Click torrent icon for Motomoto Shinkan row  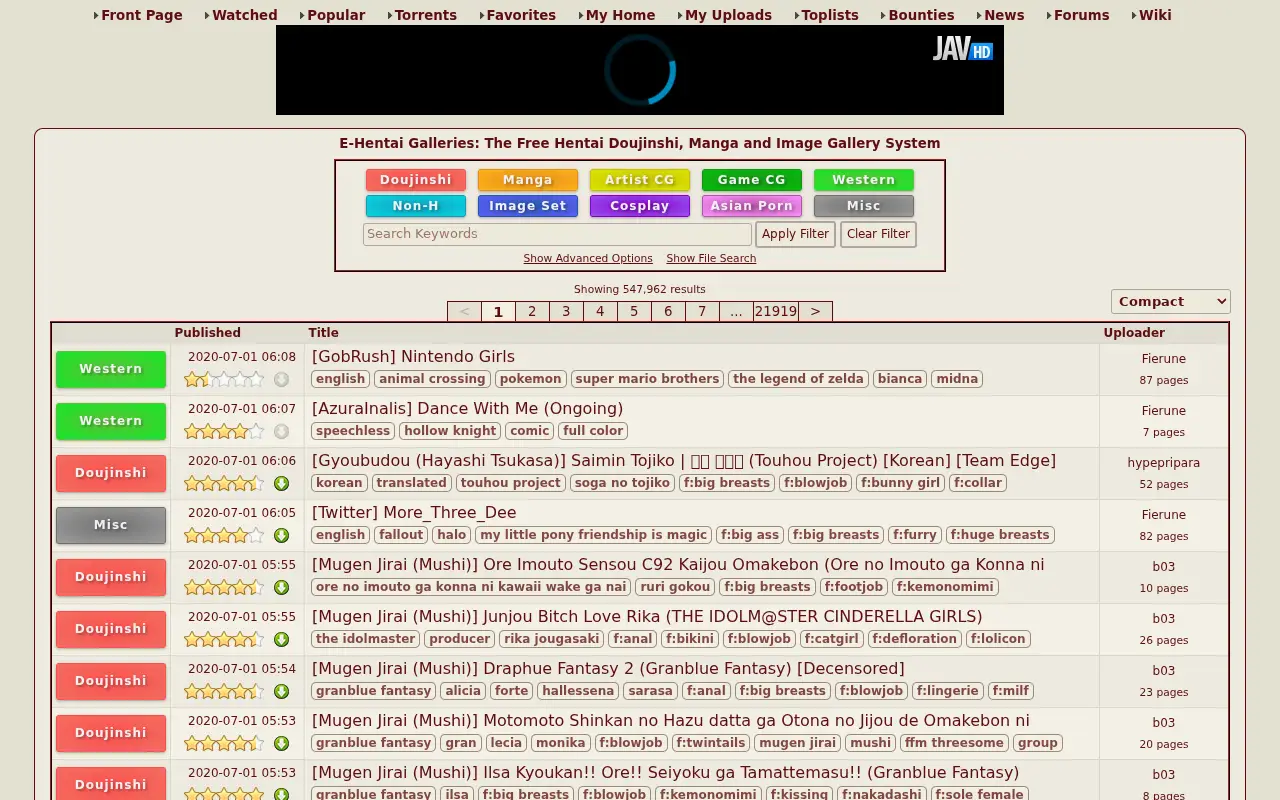pos(281,743)
